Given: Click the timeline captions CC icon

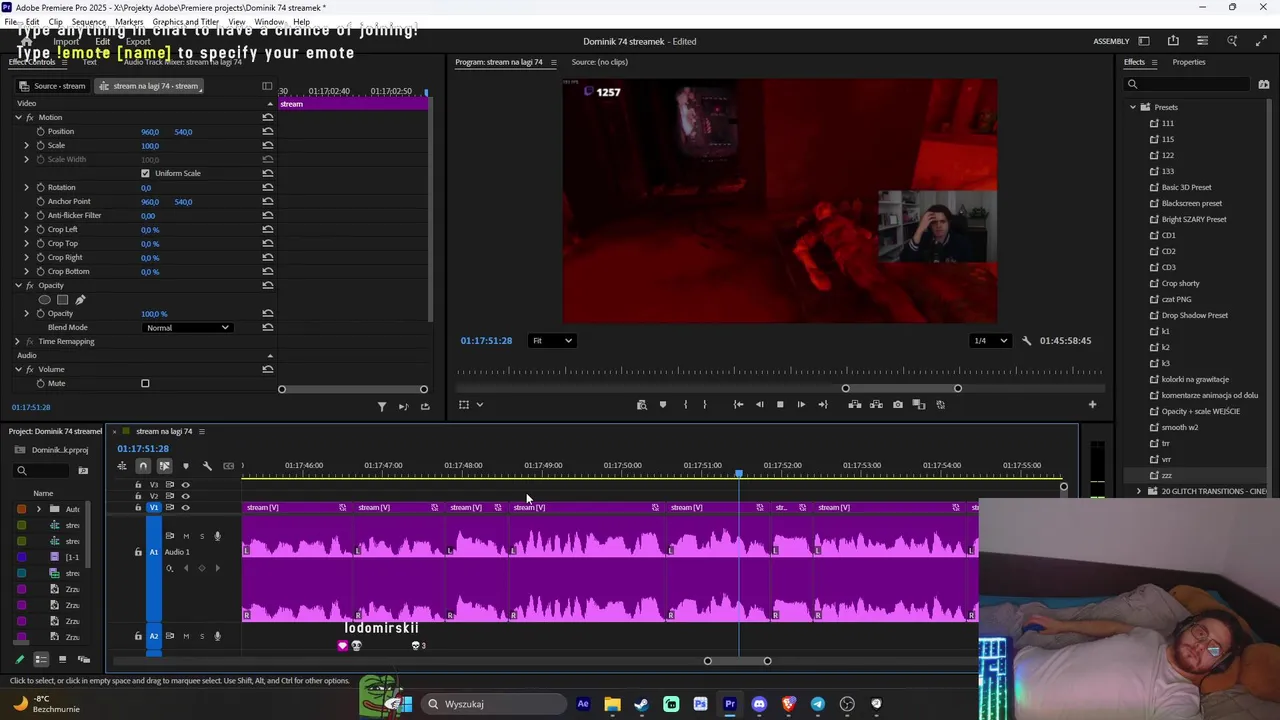Looking at the screenshot, I should coord(229,466).
